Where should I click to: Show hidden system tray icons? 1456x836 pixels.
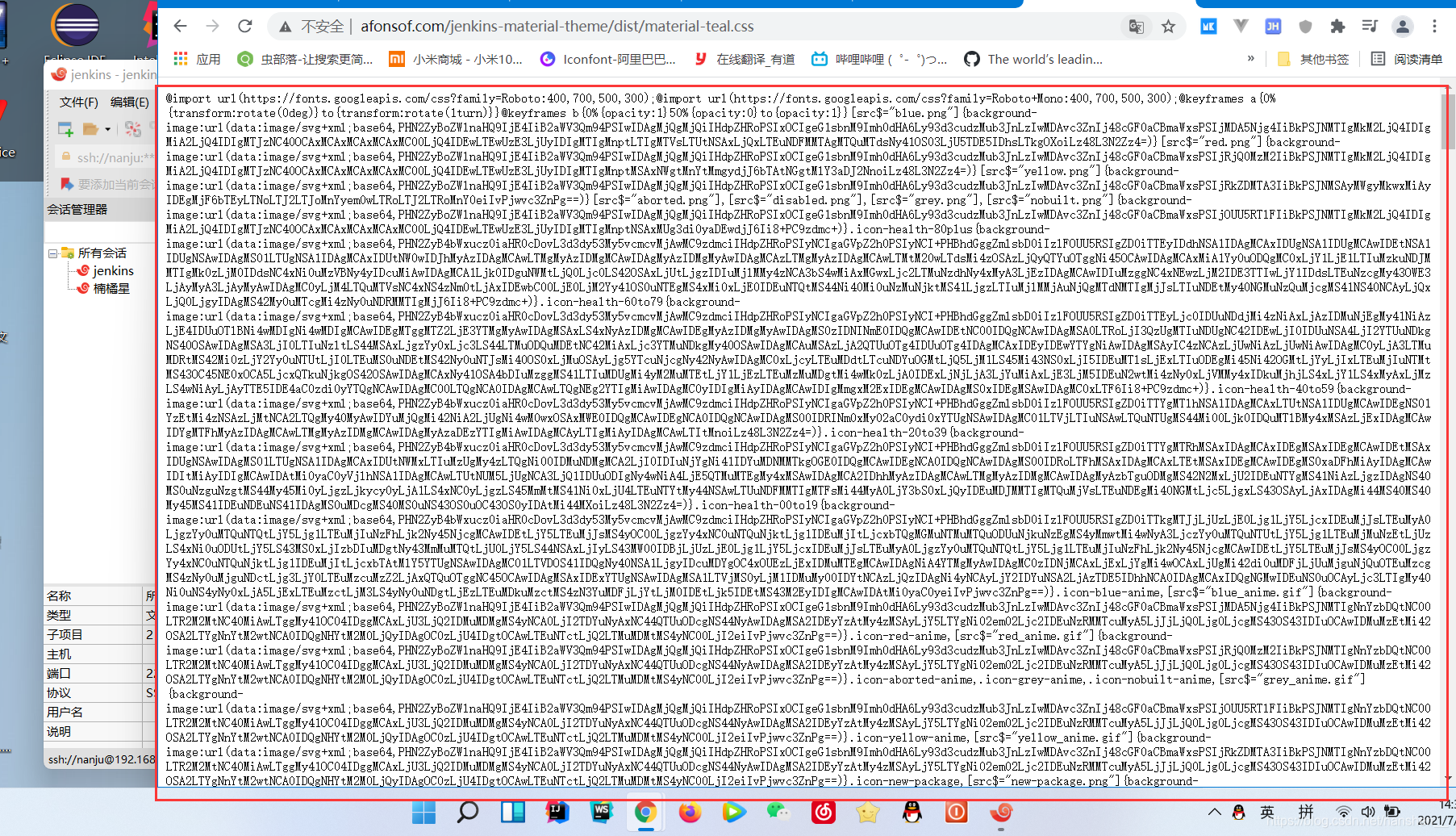click(x=1214, y=813)
